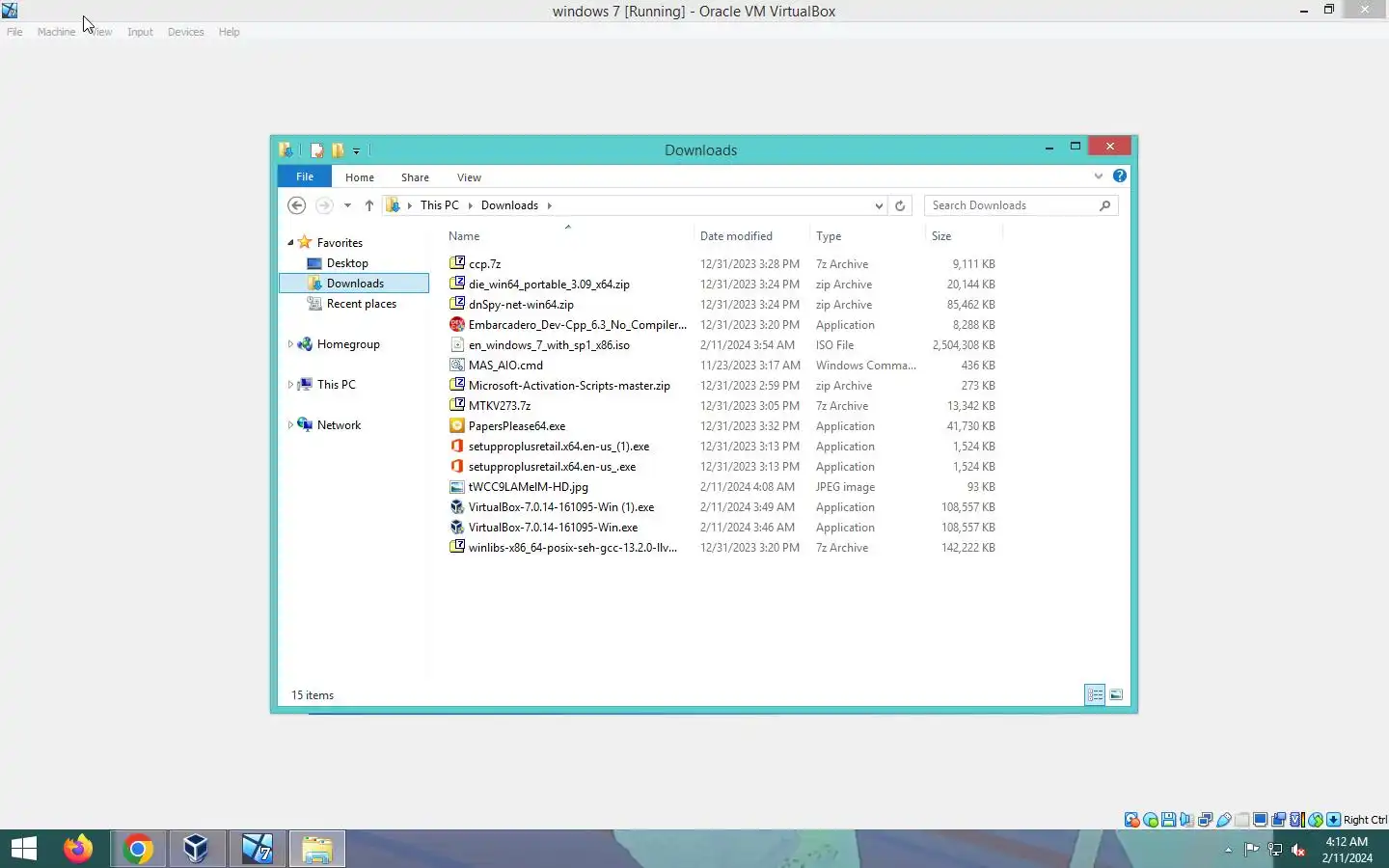Open the recent locations dropdown arrow
This screenshot has height=868, width=1389.
pyautogui.click(x=347, y=205)
